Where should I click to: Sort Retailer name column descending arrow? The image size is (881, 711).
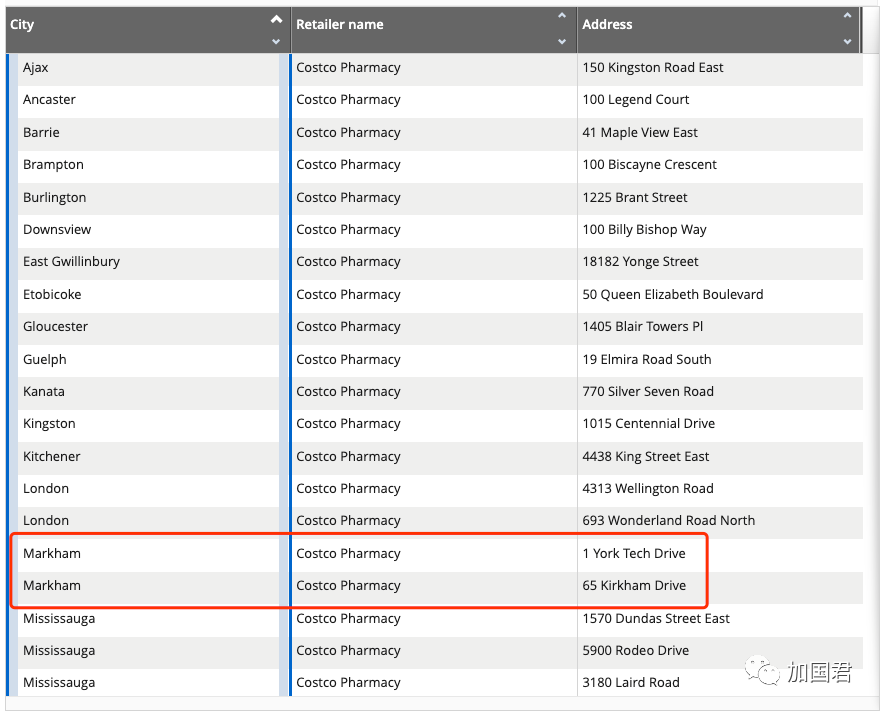click(x=561, y=42)
